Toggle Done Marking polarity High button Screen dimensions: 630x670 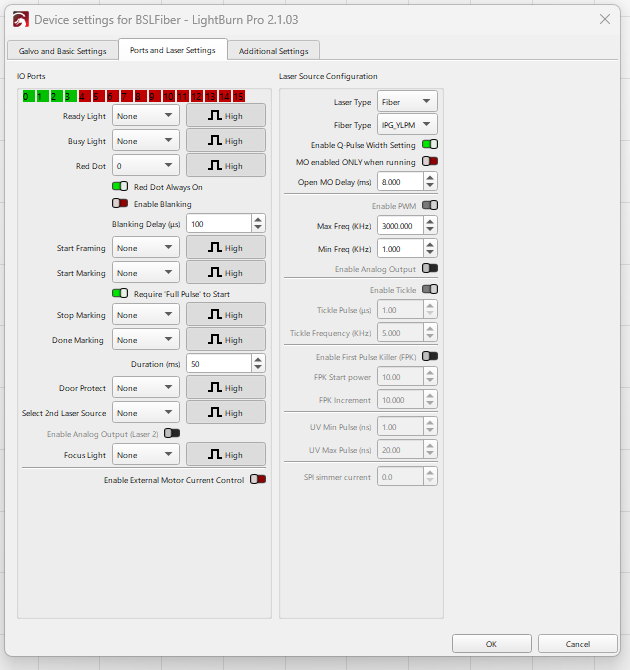[226, 340]
